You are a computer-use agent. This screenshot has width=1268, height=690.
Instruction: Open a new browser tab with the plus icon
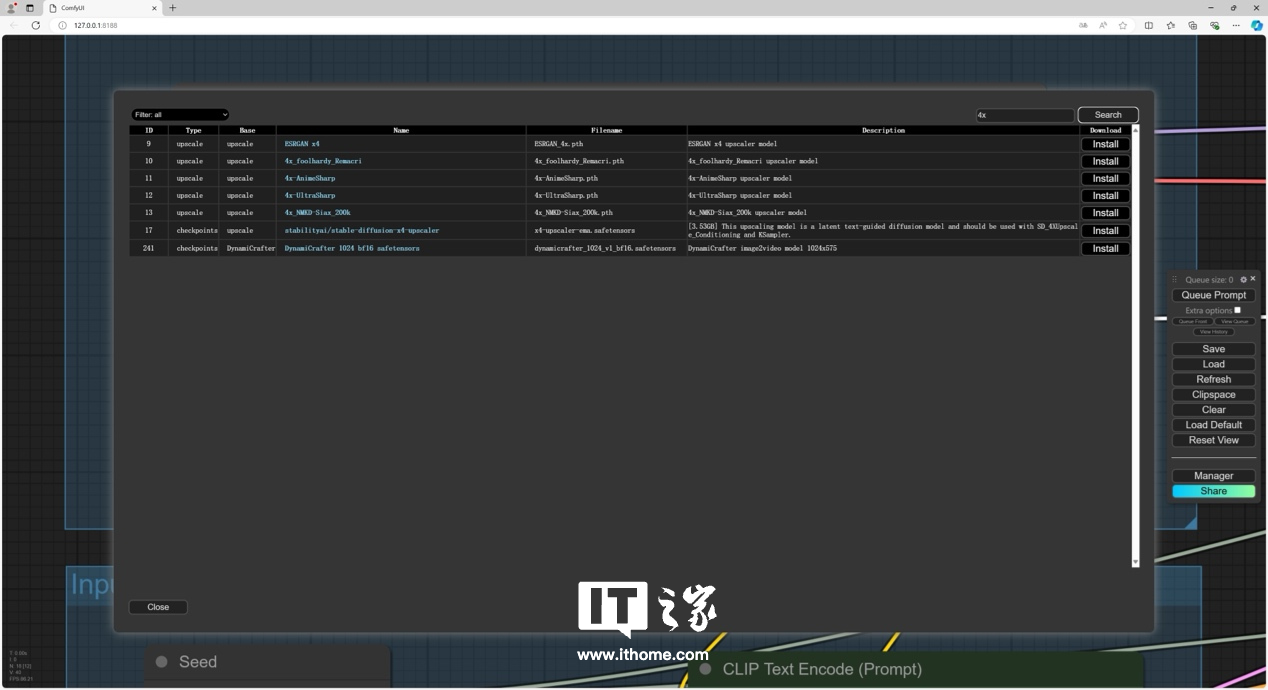173,8
